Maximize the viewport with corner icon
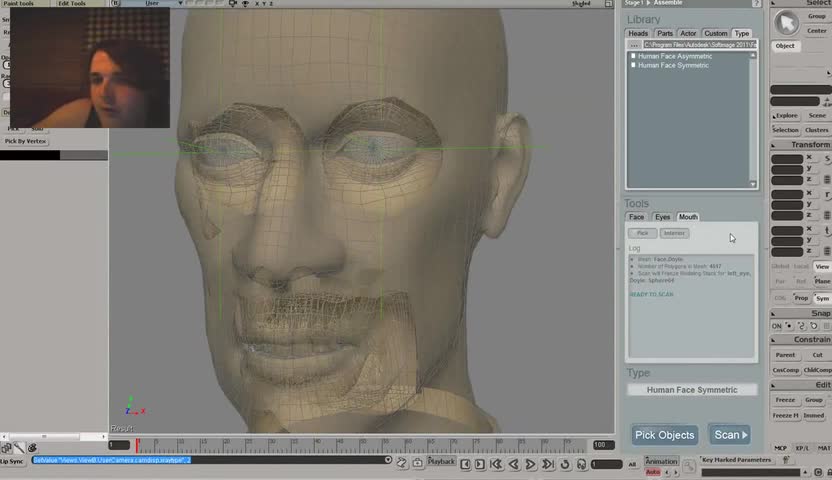 point(609,3)
